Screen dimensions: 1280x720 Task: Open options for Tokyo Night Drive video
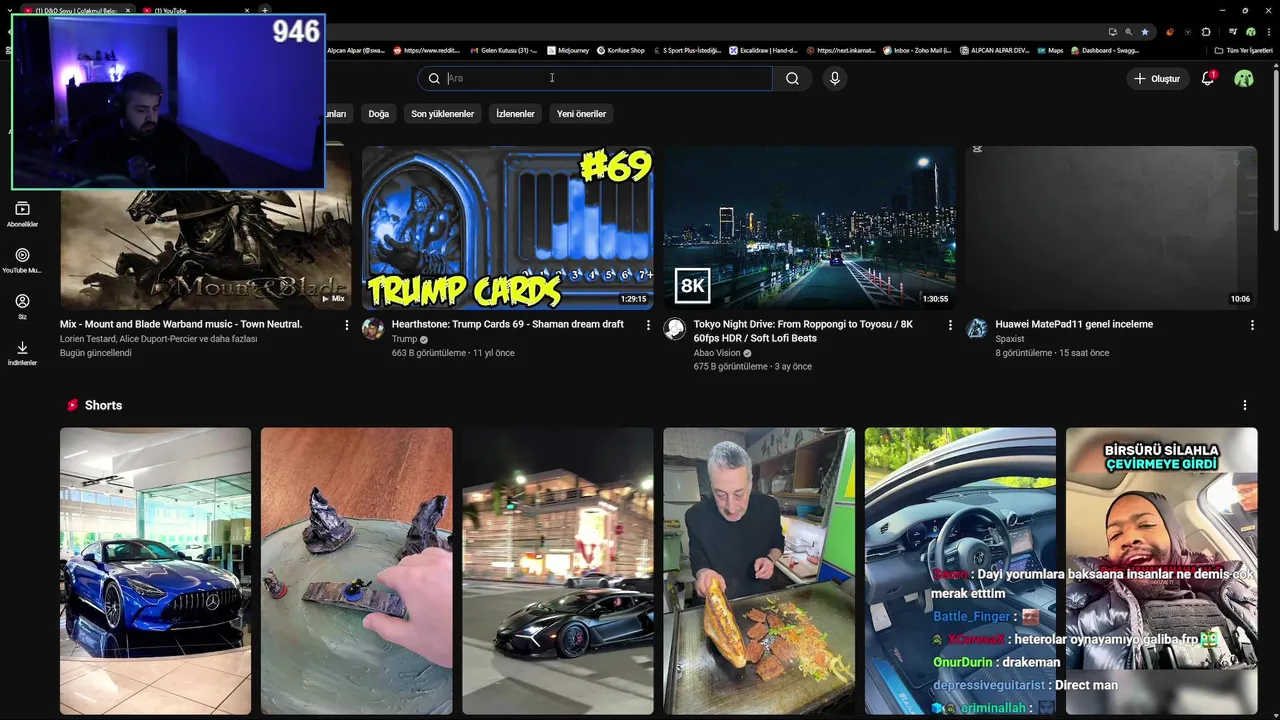pos(950,325)
